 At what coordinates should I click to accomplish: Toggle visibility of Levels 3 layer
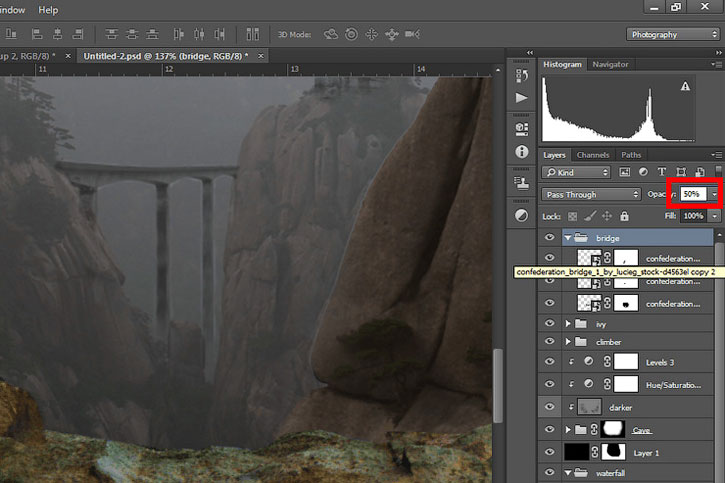coord(549,361)
